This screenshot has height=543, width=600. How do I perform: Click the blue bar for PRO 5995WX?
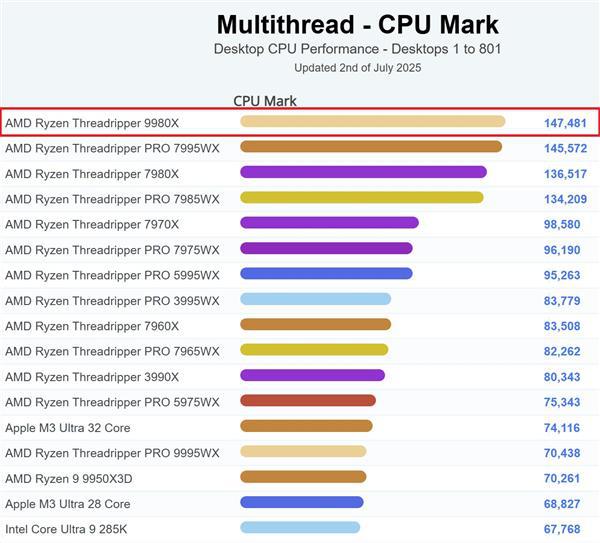[x=326, y=274]
